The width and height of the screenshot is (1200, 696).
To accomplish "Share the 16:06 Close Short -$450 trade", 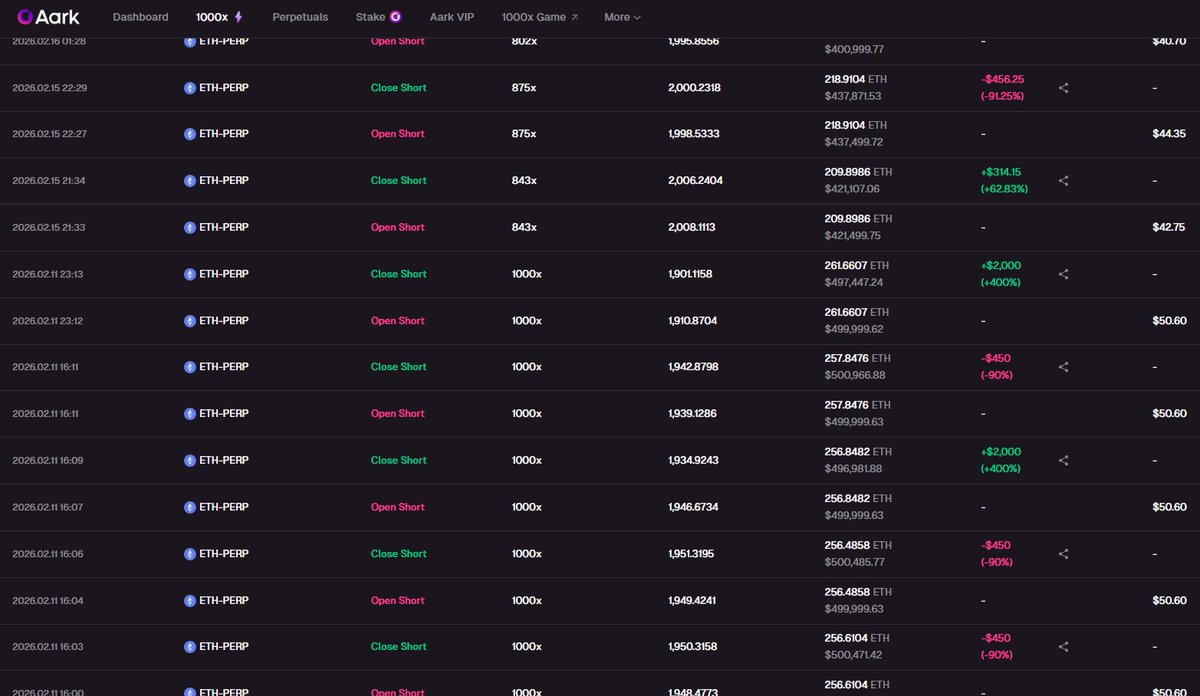I will pyautogui.click(x=1064, y=554).
